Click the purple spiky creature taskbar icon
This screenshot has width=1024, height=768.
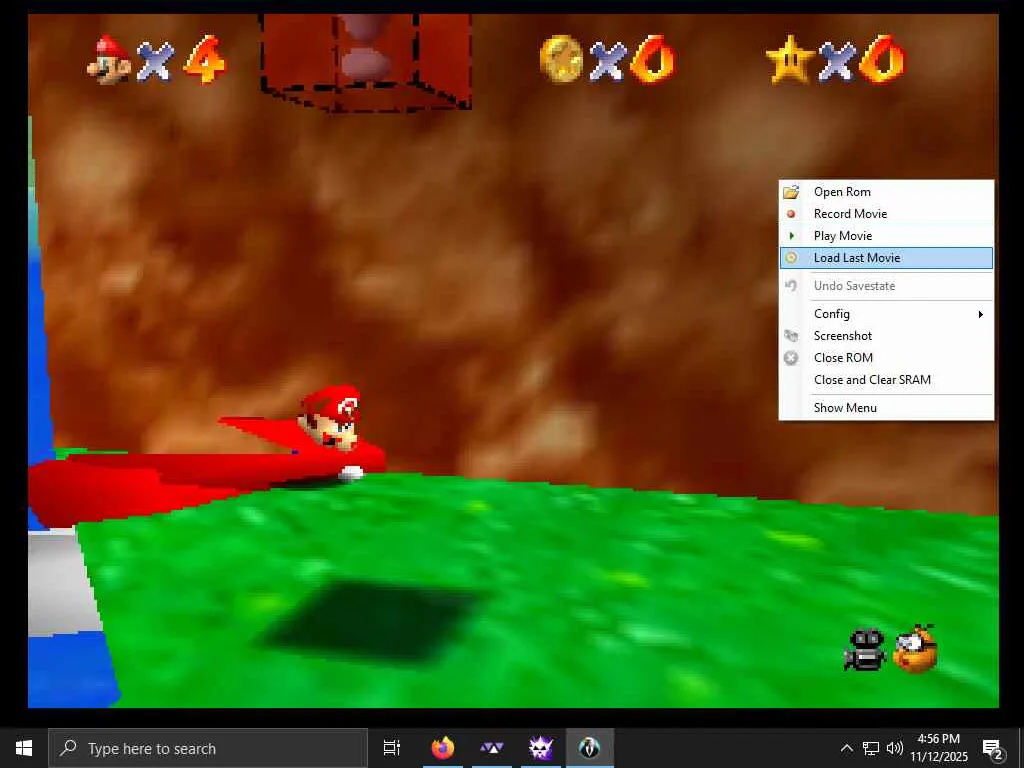click(541, 748)
